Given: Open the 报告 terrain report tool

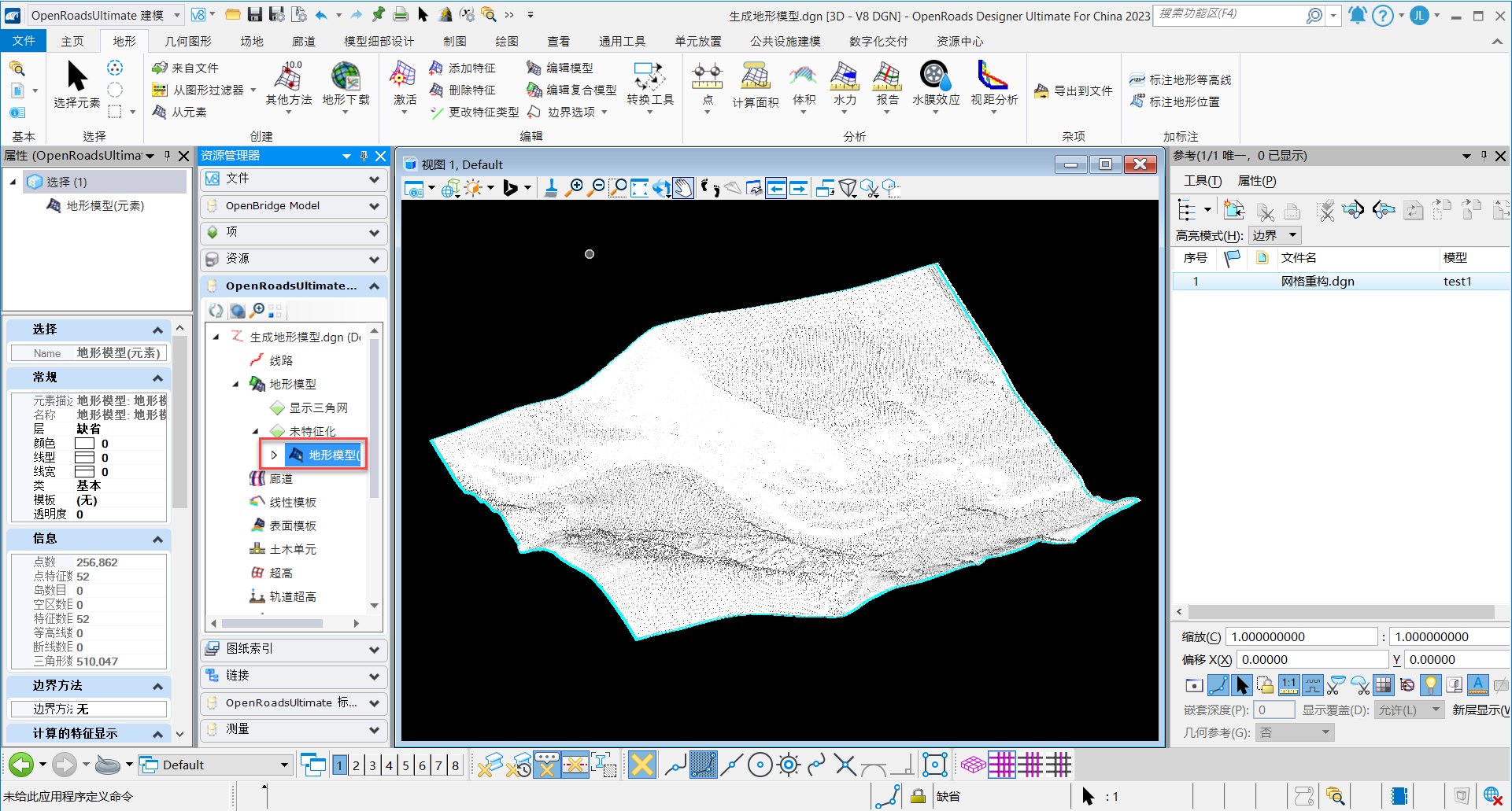Looking at the screenshot, I should (x=887, y=76).
